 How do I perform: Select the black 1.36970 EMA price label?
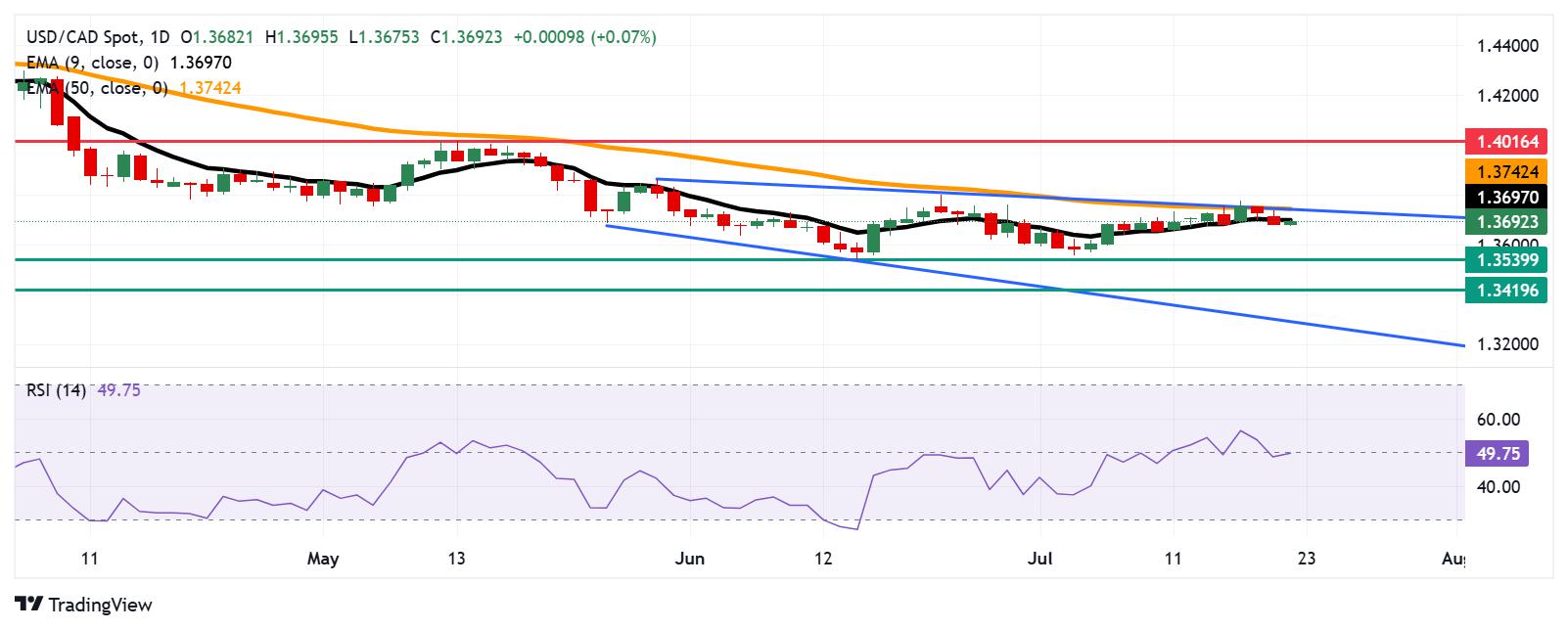tap(1506, 198)
